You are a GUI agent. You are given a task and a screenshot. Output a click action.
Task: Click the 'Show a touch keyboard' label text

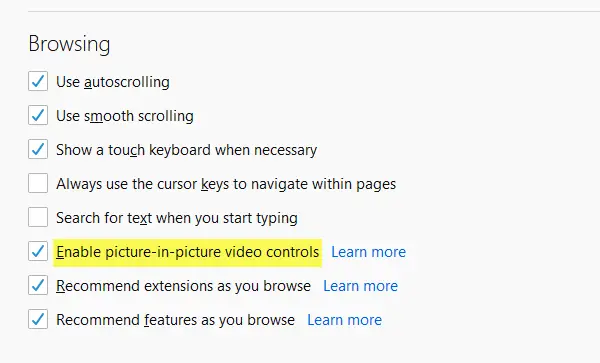coord(186,150)
